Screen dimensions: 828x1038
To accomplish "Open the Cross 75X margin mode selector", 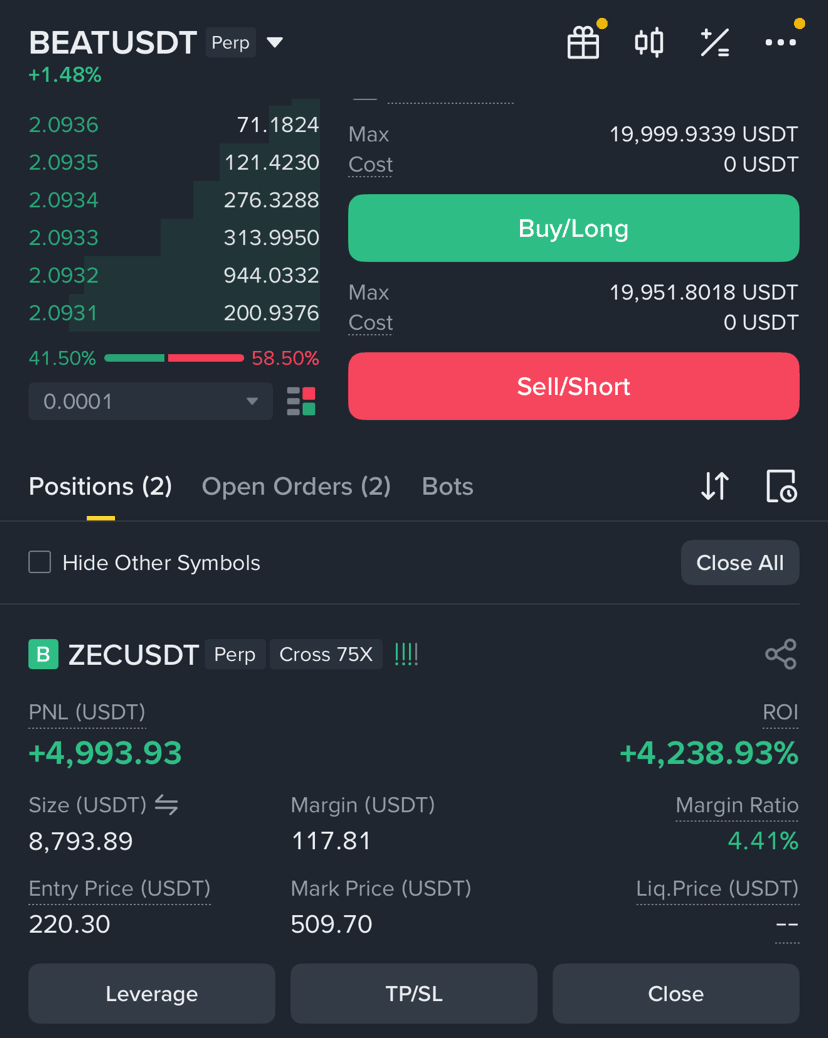I will click(x=326, y=654).
